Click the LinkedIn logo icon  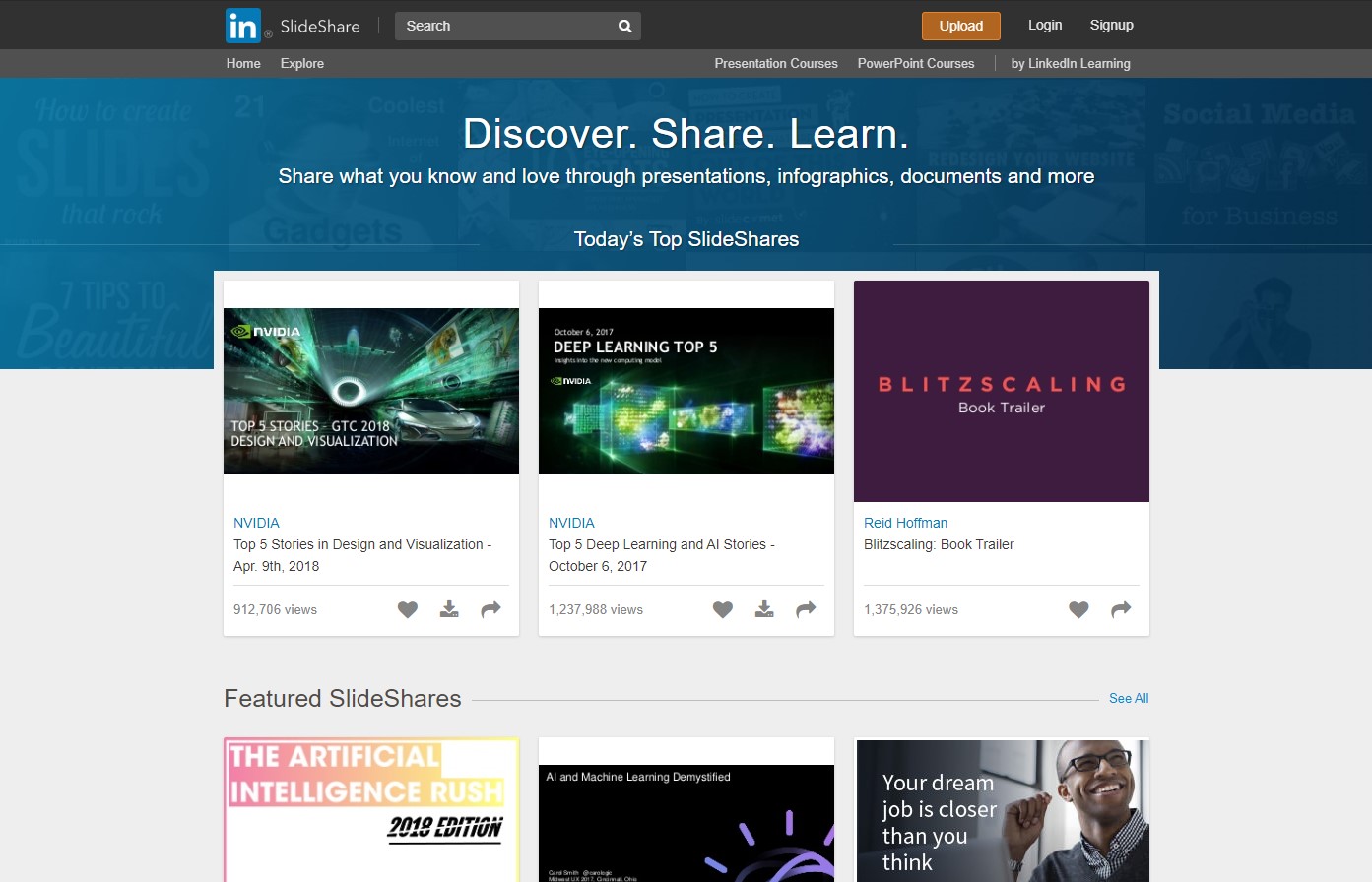pos(242,26)
